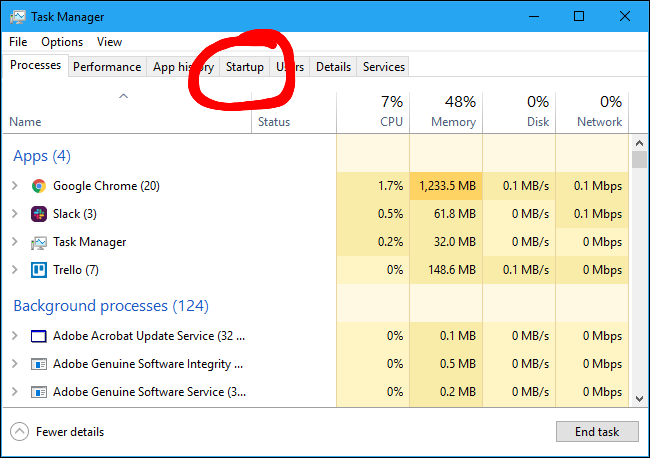Click the Trello app icon
This screenshot has width=650, height=458.
click(39, 270)
